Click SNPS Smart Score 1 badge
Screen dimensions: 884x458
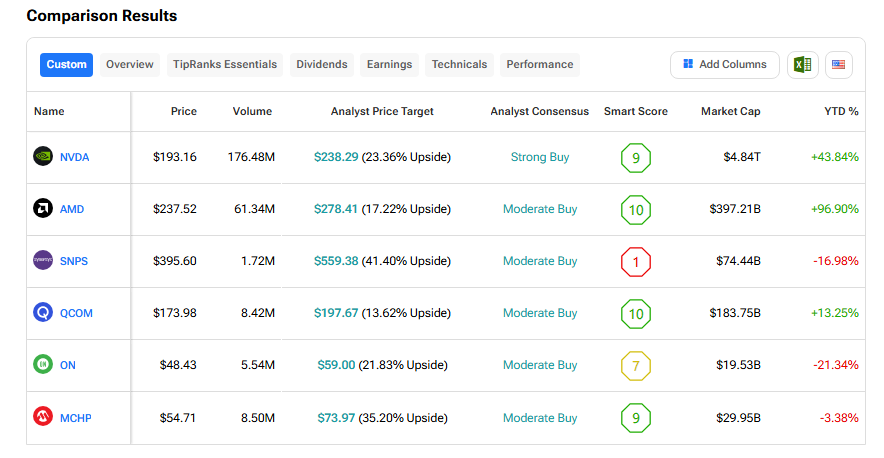click(635, 261)
